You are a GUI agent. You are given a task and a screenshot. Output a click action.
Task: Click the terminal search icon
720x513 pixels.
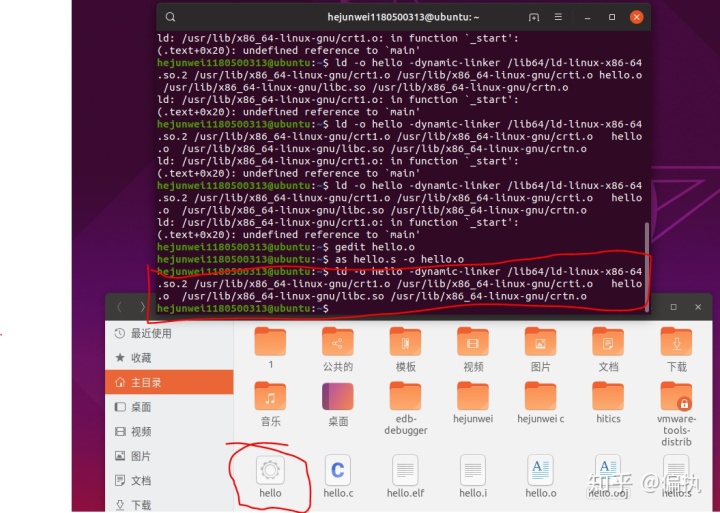170,17
